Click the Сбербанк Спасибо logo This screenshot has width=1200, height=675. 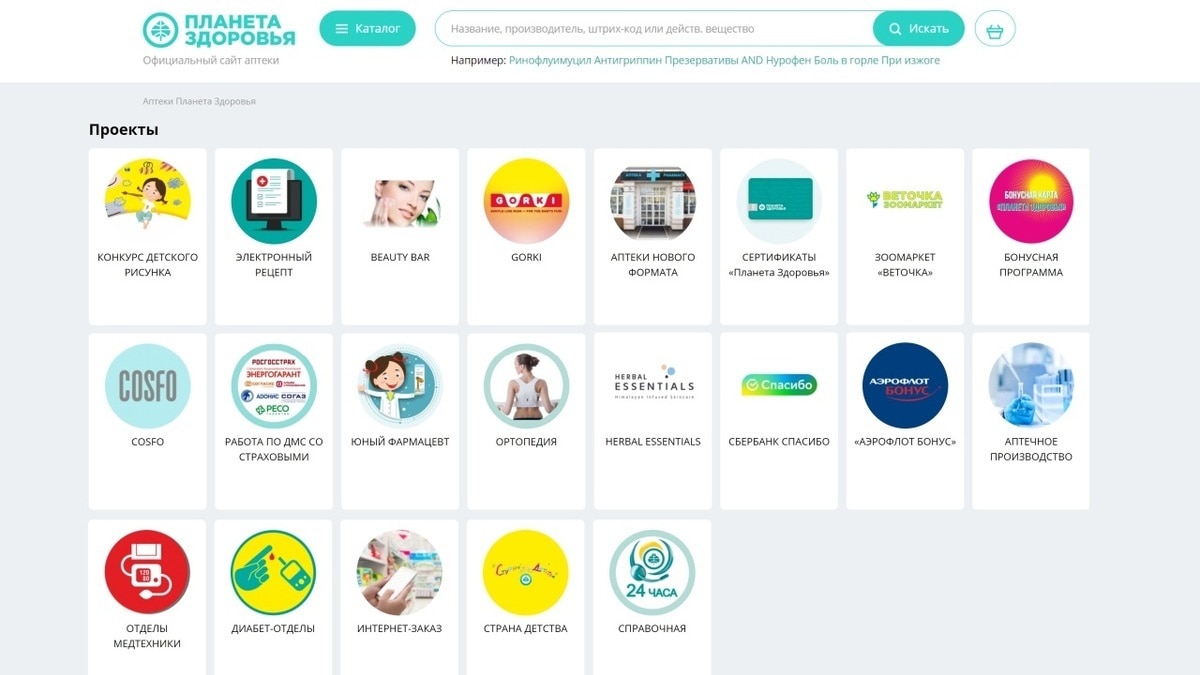[x=779, y=385]
